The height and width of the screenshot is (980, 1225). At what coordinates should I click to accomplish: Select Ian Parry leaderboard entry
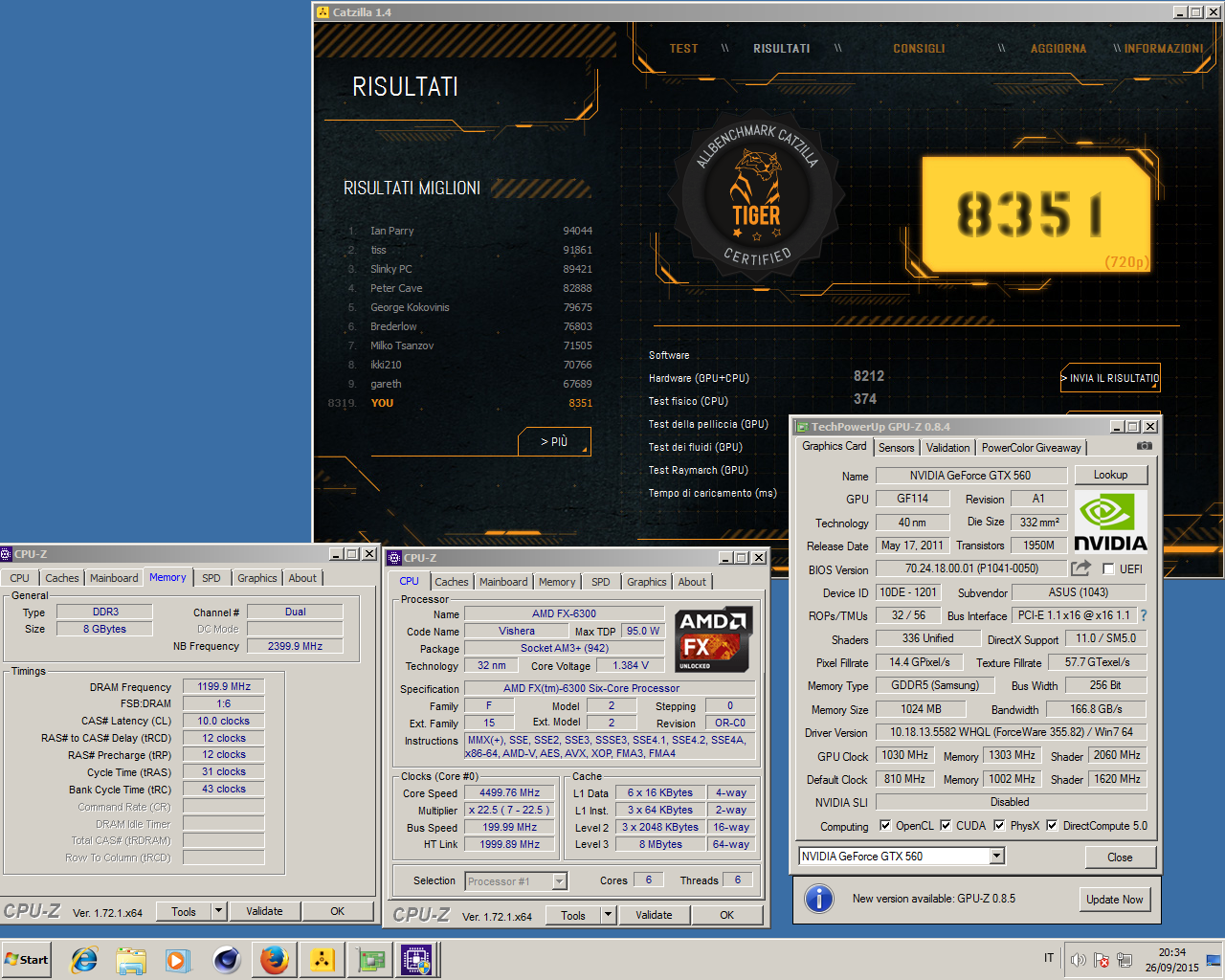470,231
